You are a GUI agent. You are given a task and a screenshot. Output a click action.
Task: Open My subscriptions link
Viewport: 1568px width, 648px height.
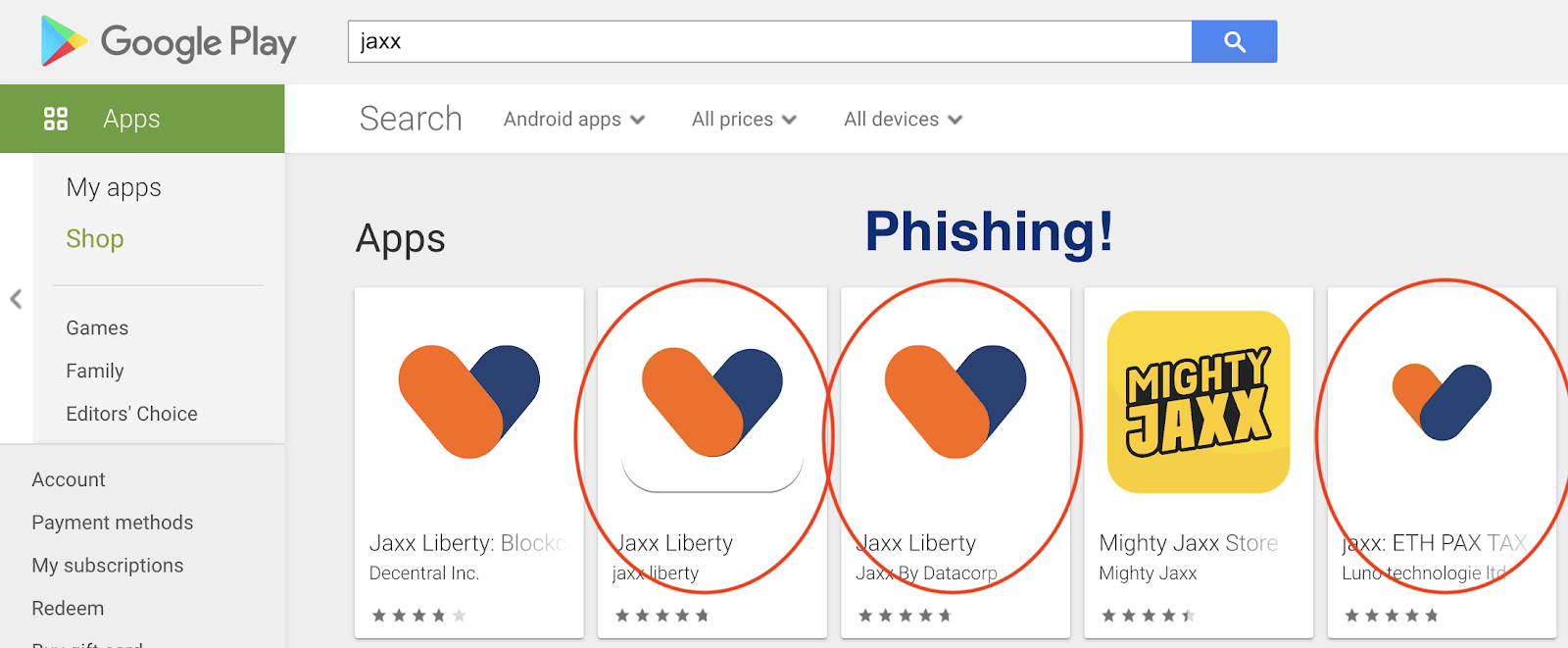(x=108, y=566)
